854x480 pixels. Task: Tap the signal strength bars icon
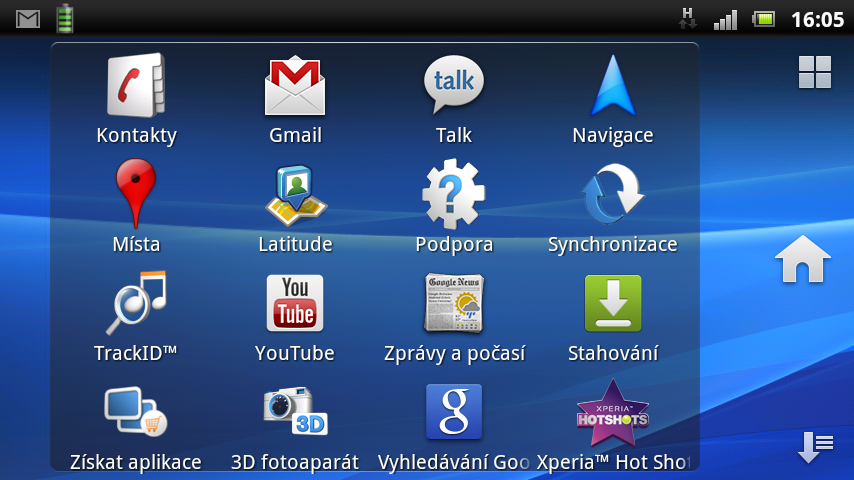point(725,20)
